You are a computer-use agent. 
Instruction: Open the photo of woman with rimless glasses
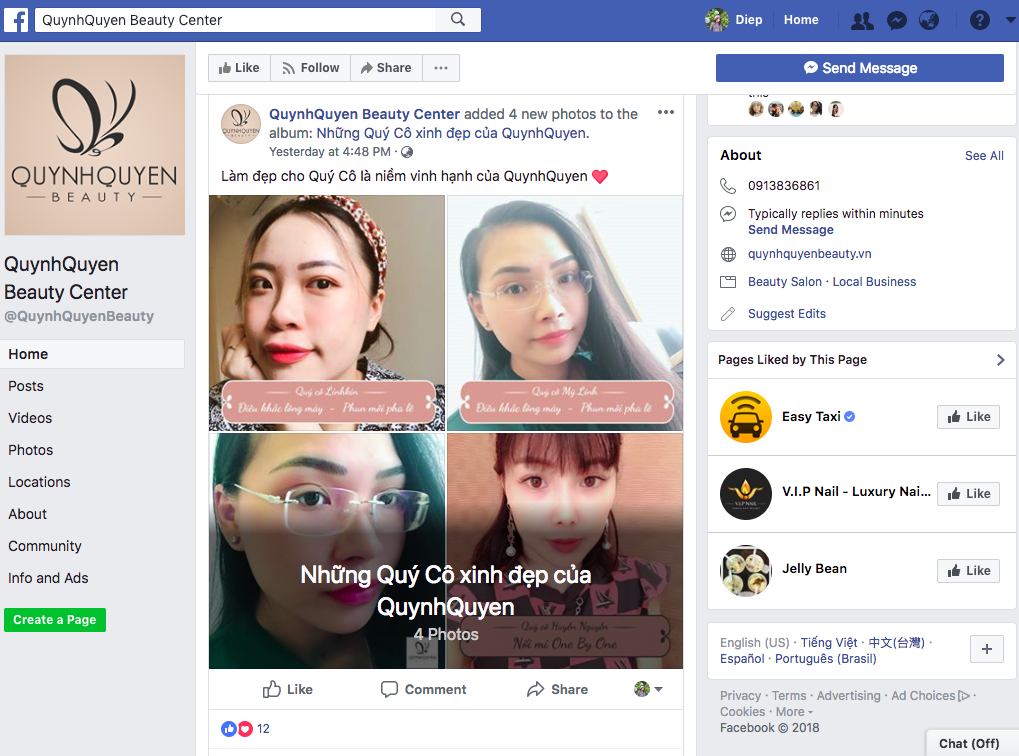[x=327, y=551]
